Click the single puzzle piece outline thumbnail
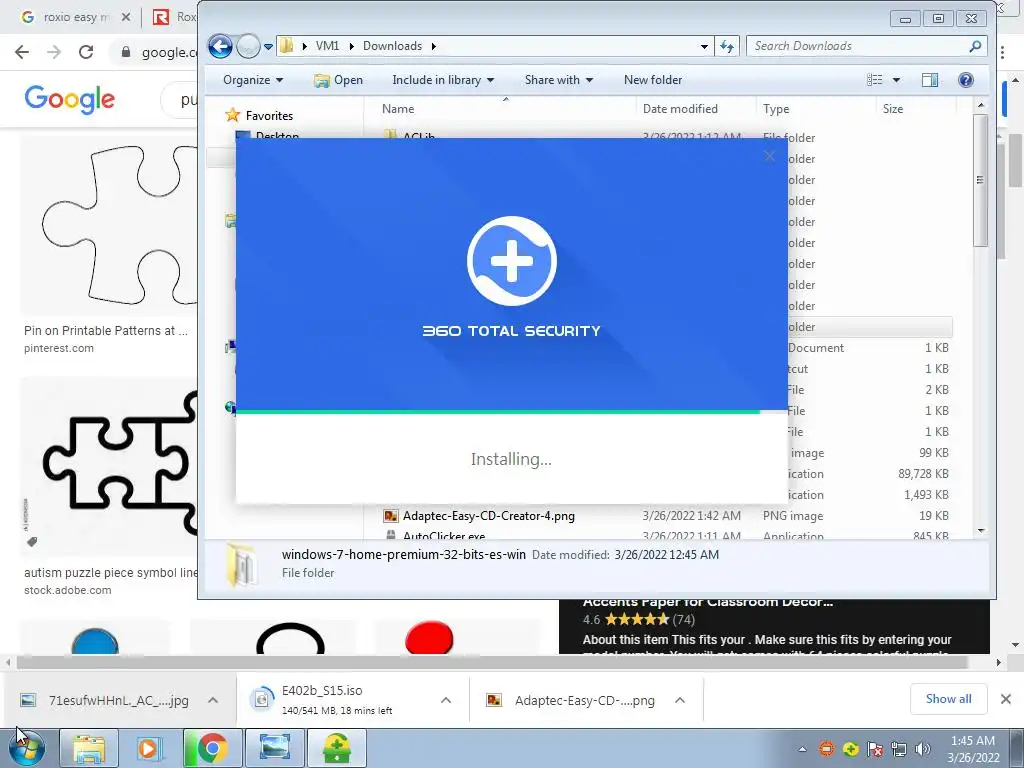 point(108,225)
